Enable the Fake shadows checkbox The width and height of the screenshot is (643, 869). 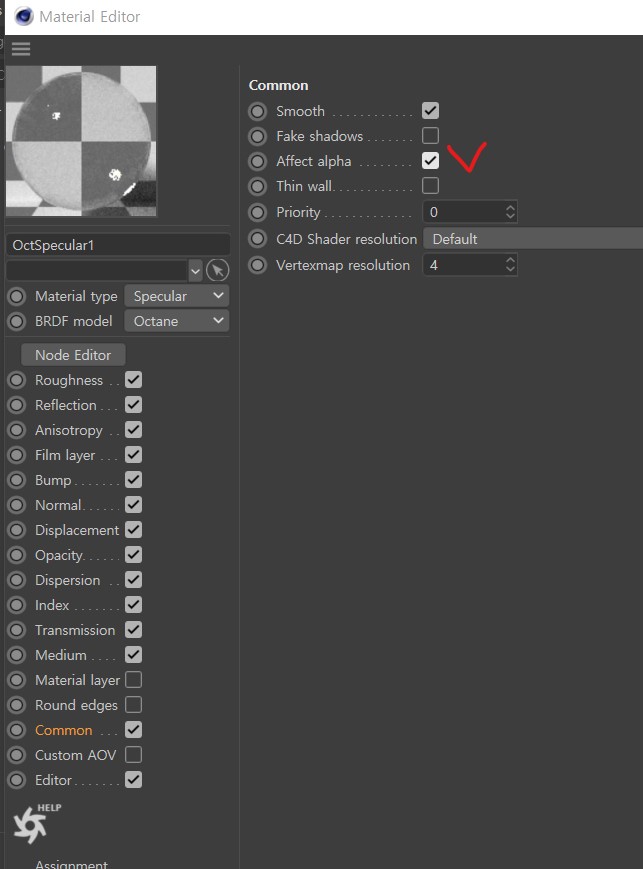430,136
